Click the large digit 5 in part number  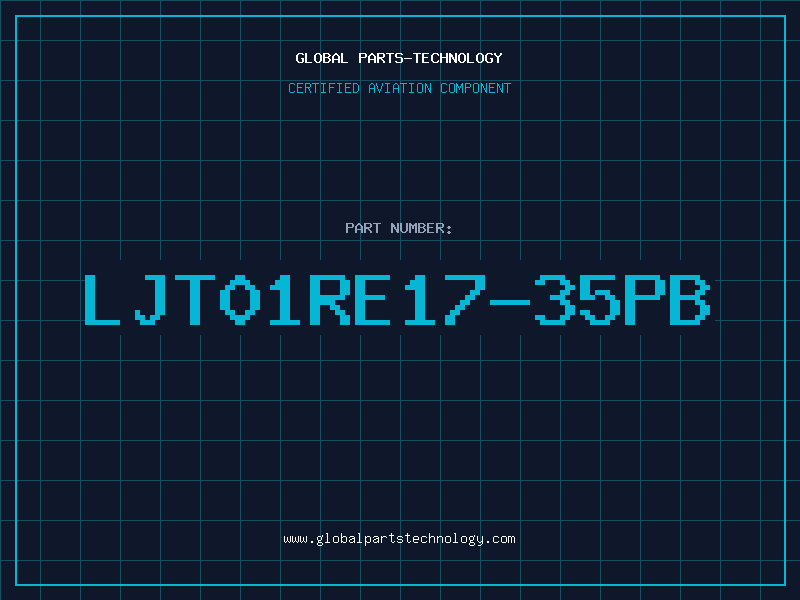point(600,299)
